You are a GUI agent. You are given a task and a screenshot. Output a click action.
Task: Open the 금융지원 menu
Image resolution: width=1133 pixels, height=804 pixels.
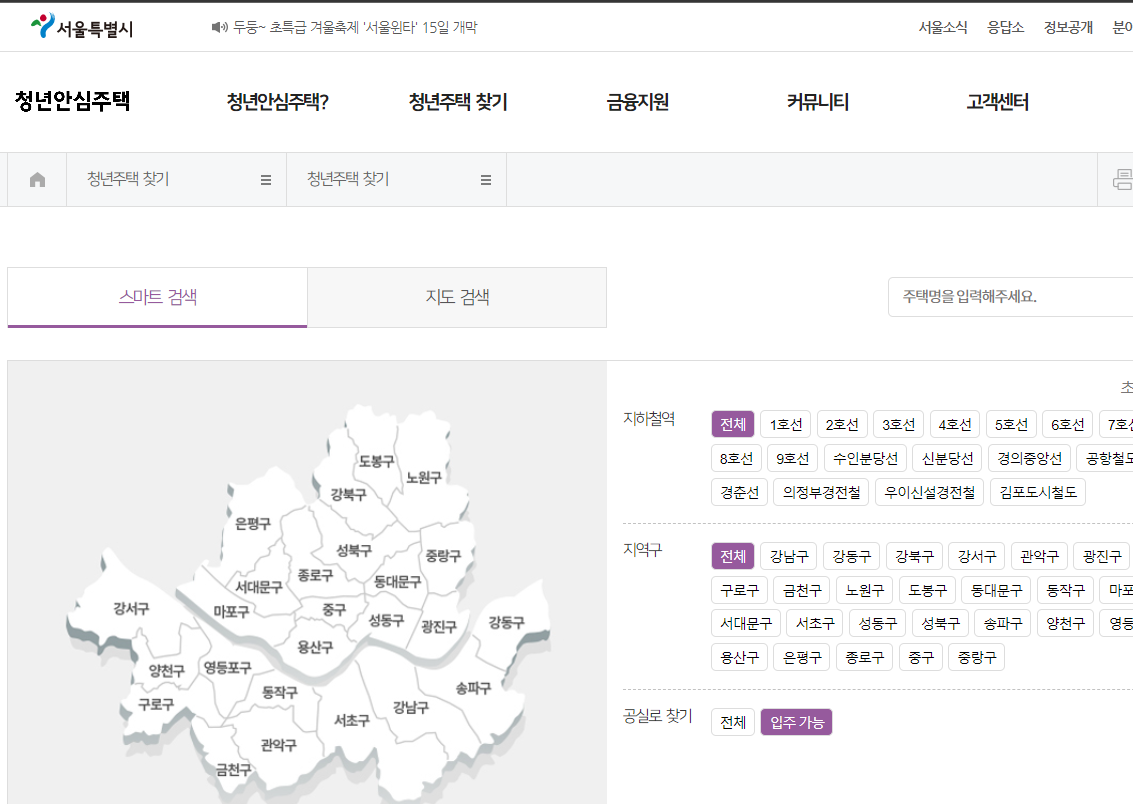pos(637,102)
